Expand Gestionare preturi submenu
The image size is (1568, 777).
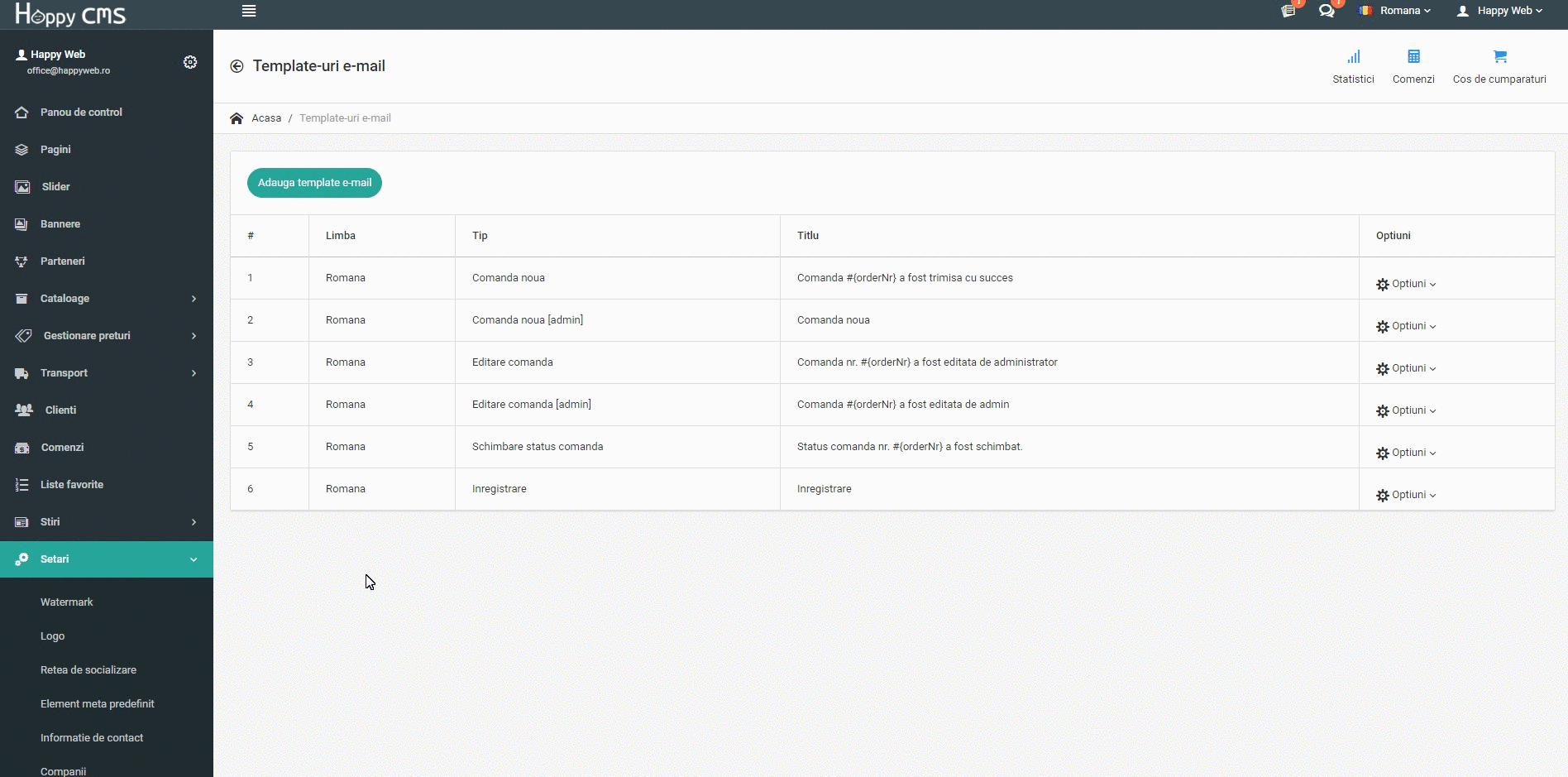[x=107, y=336]
